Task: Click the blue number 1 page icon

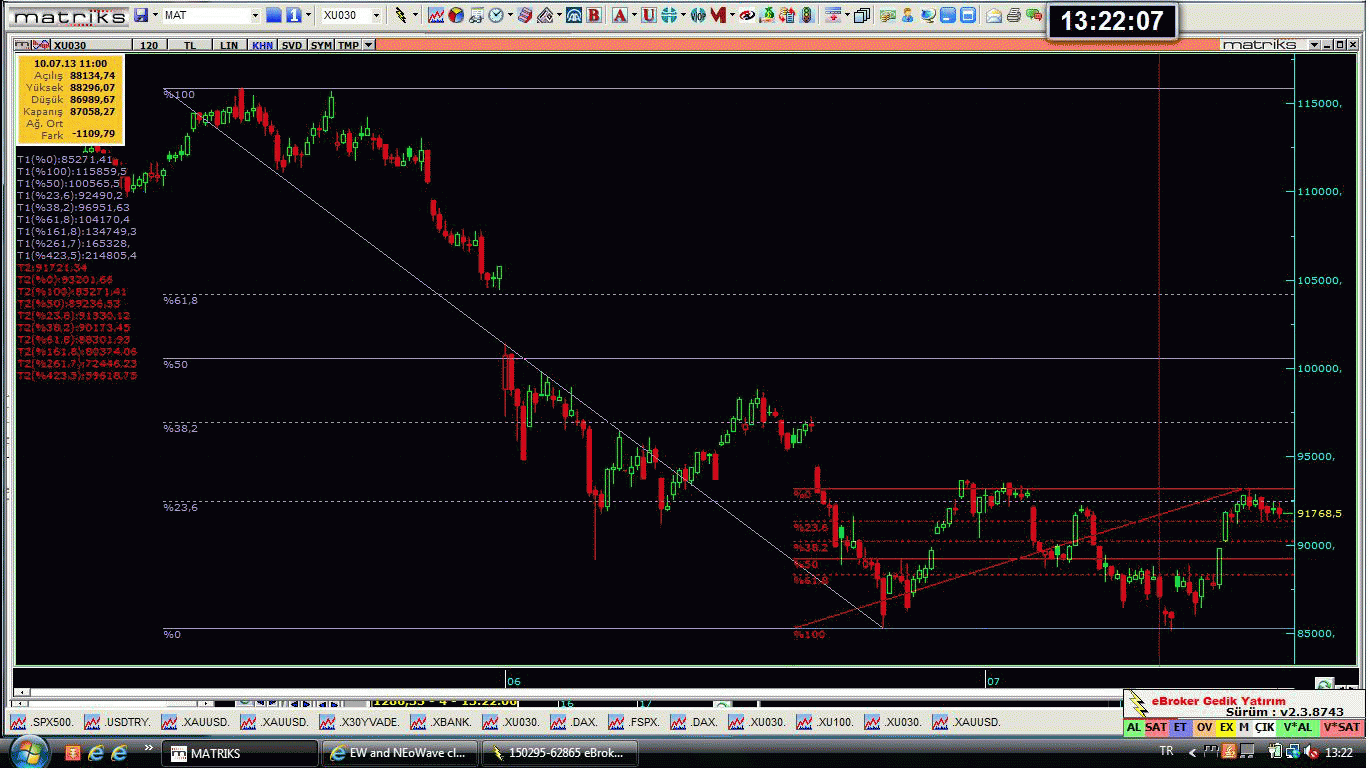Action: (x=293, y=15)
